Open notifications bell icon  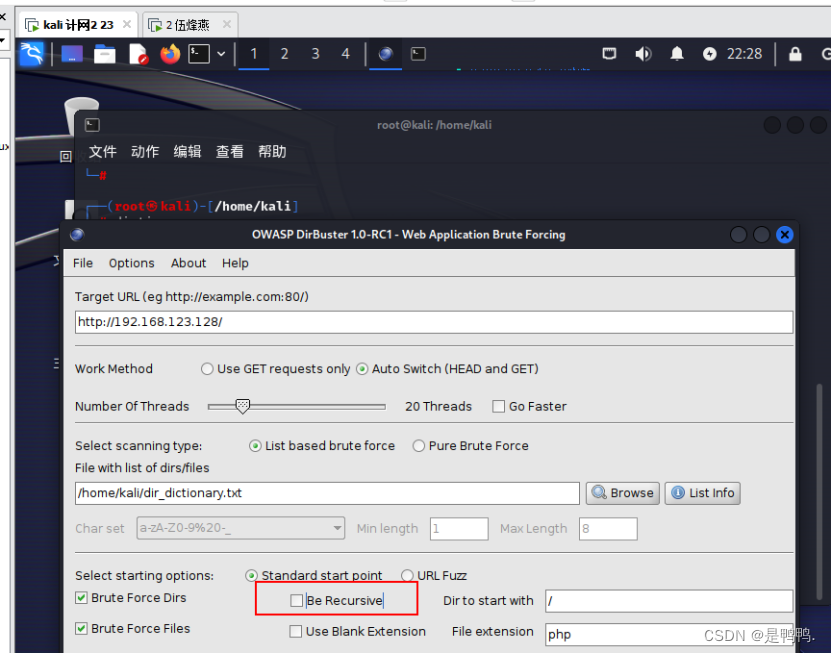pos(677,54)
